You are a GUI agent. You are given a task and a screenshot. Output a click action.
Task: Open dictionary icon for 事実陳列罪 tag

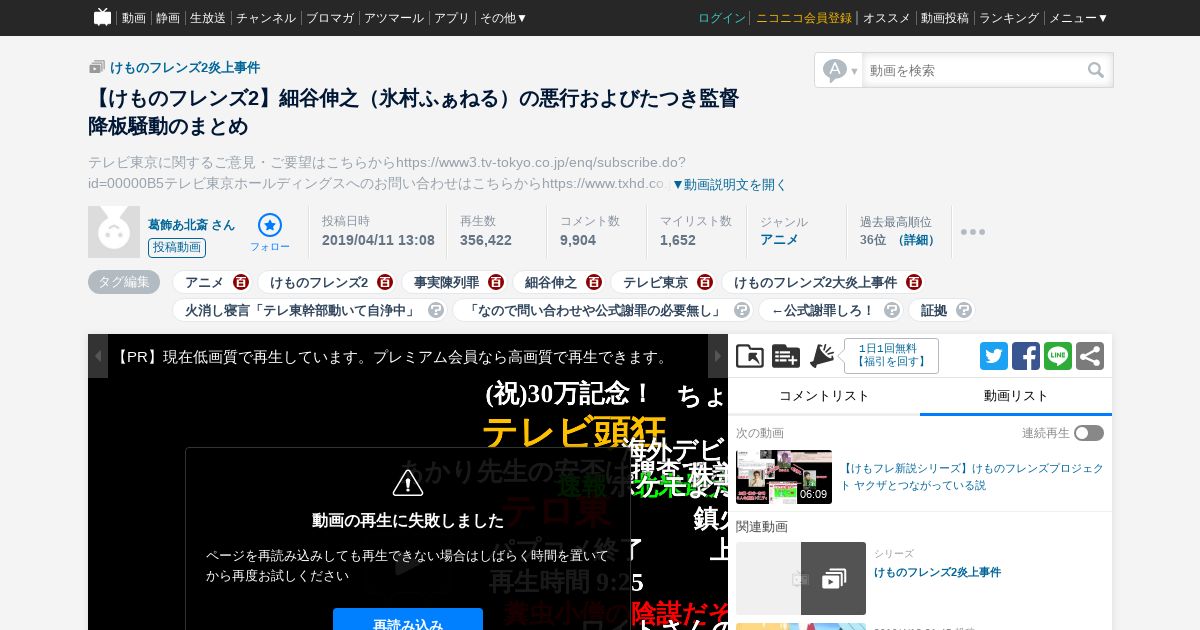click(496, 282)
